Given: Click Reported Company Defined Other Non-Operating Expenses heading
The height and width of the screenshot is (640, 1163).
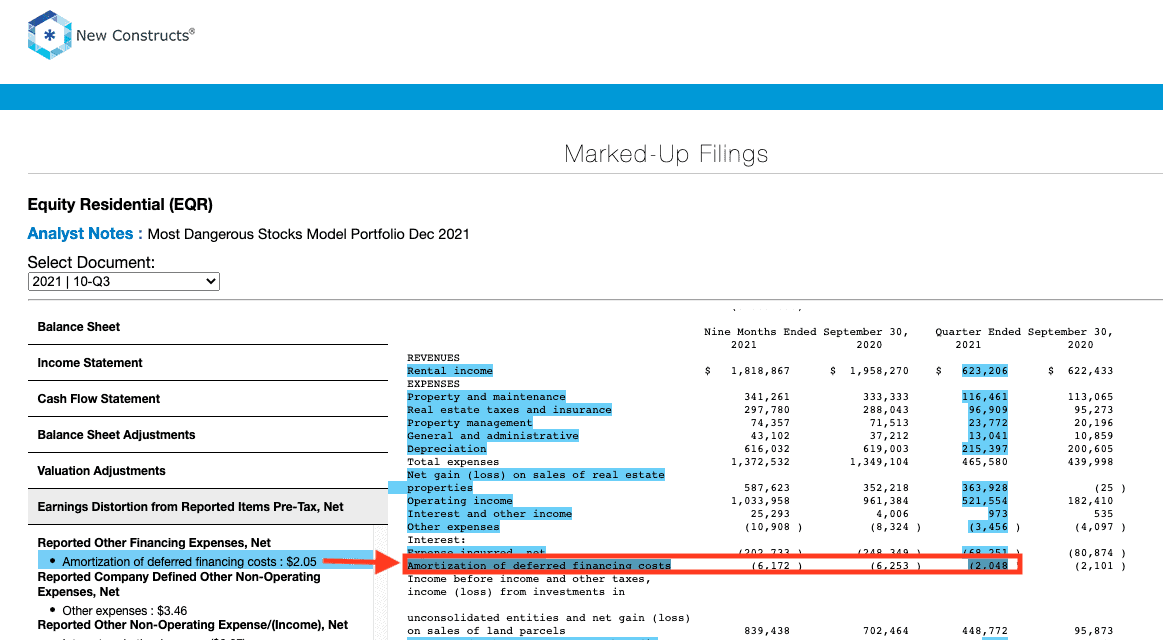Looking at the screenshot, I should (179, 584).
